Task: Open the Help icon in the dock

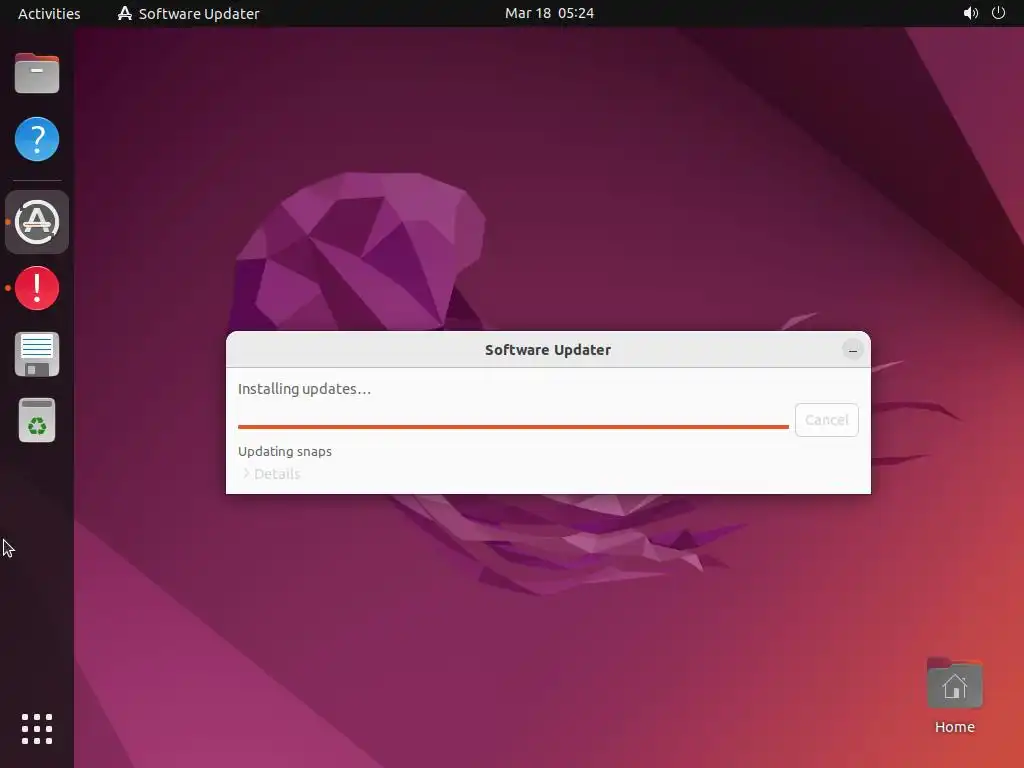Action: coord(37,139)
